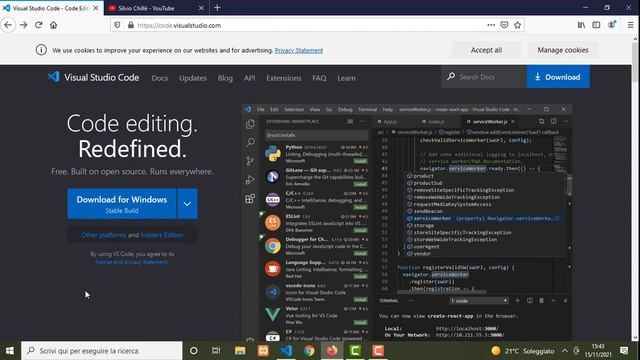This screenshot has width=640, height=360.
Task: Open the Other platforms link
Action: click(x=103, y=235)
